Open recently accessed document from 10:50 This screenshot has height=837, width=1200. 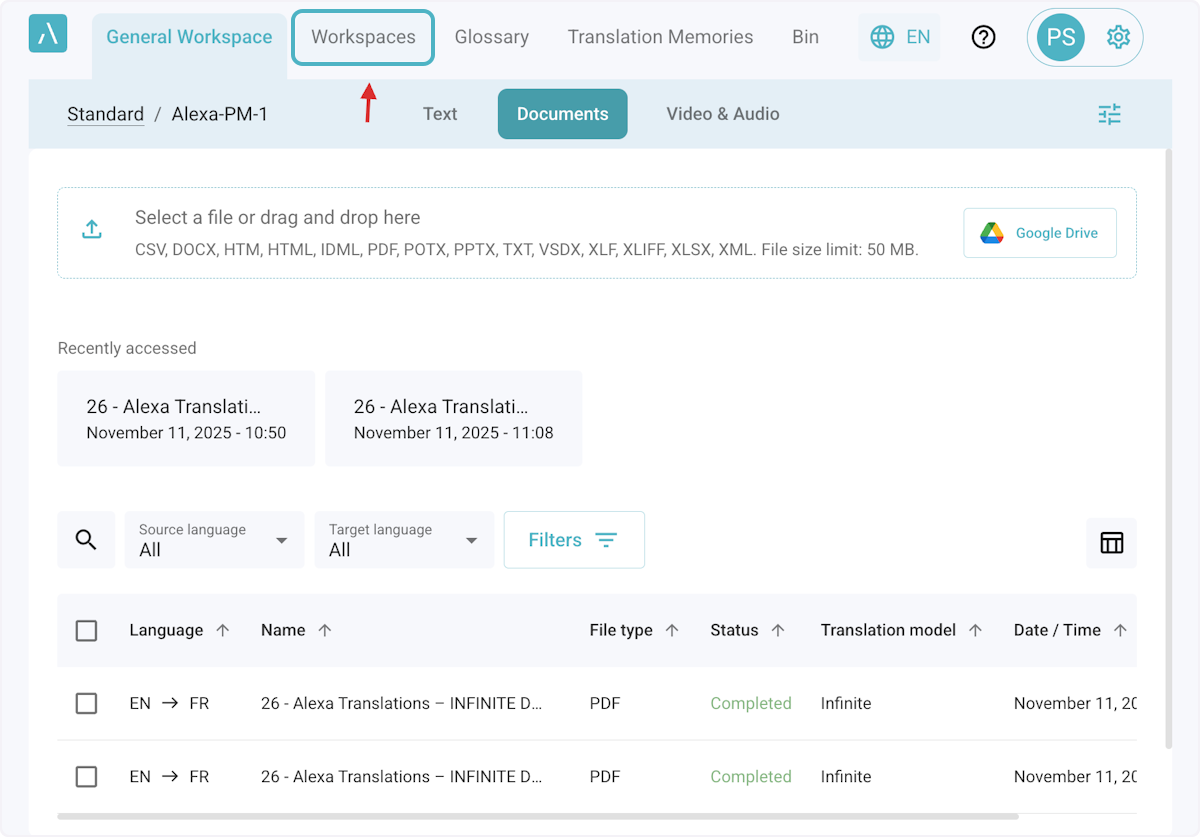(186, 419)
